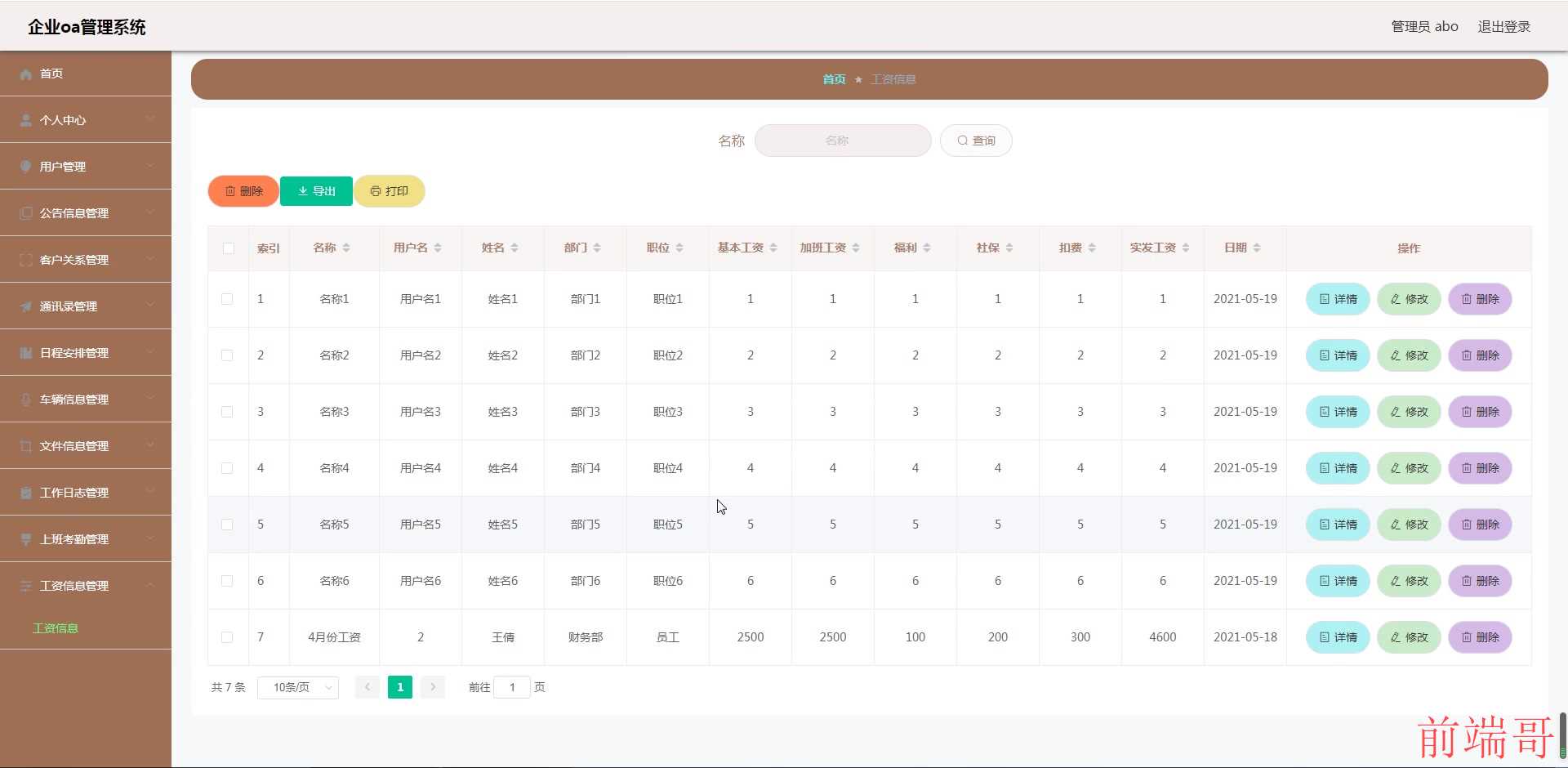The image size is (1568, 768).
Task: Open 详情 for the 4月份工资 row
Action: coord(1338,637)
